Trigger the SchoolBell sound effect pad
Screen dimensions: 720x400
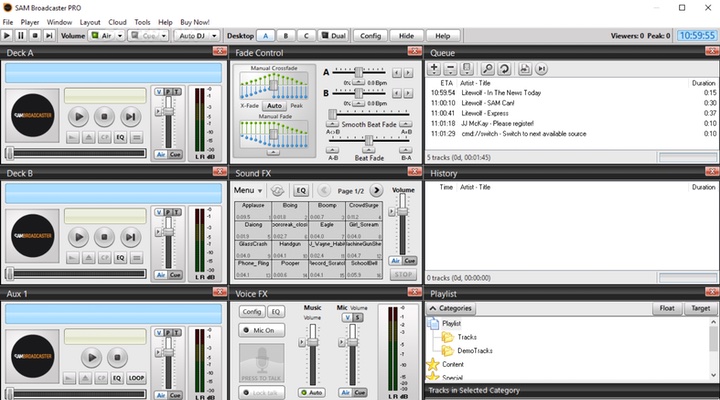click(364, 269)
